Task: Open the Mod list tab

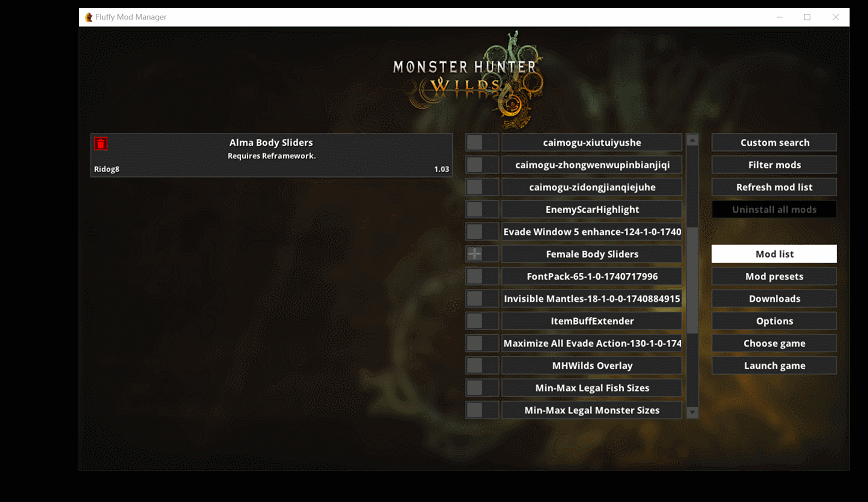Action: tap(774, 254)
